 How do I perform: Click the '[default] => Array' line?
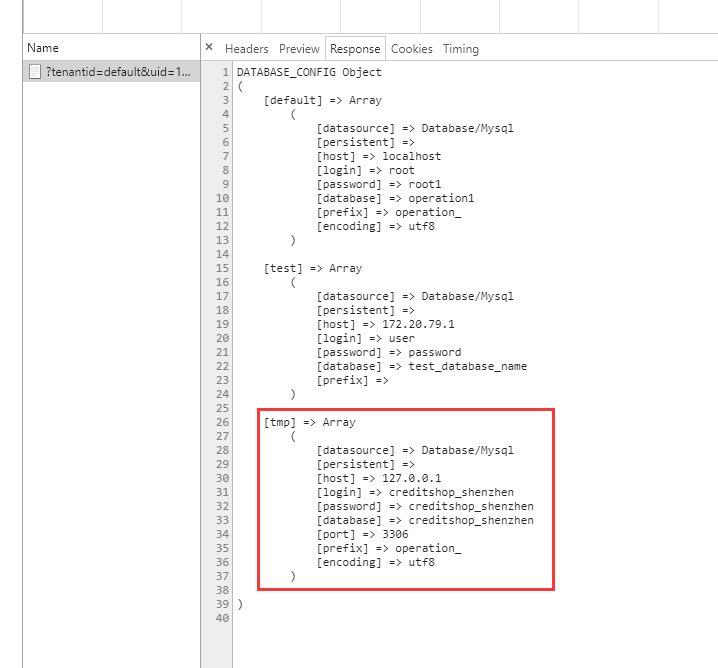click(322, 100)
